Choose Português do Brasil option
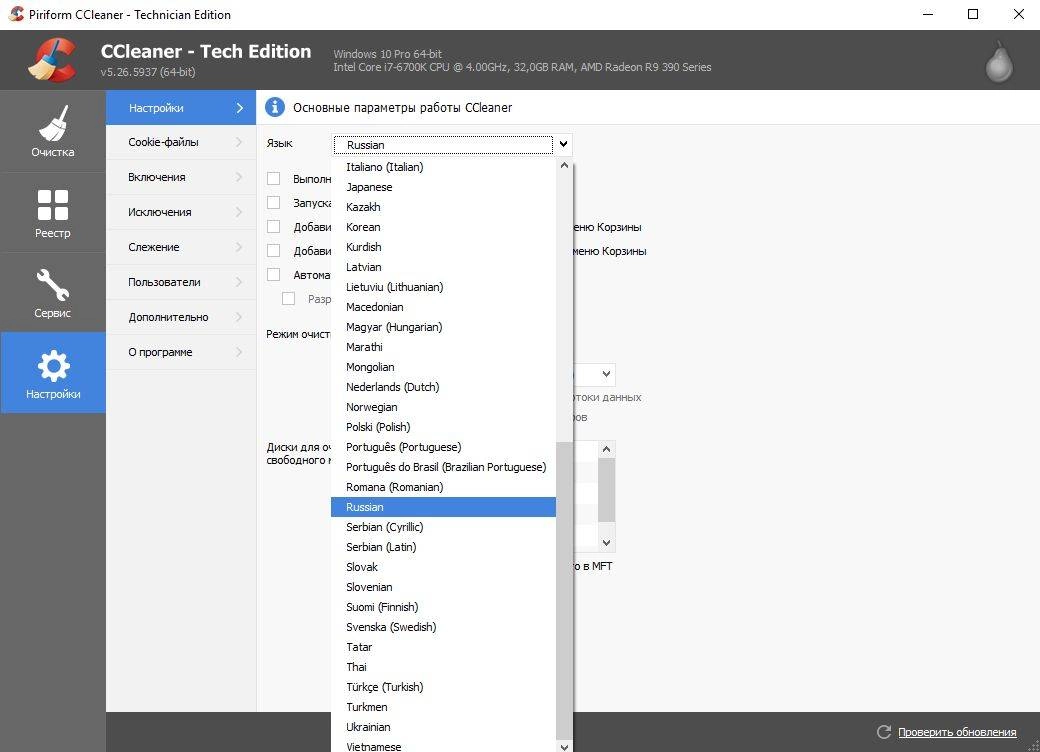 click(443, 467)
